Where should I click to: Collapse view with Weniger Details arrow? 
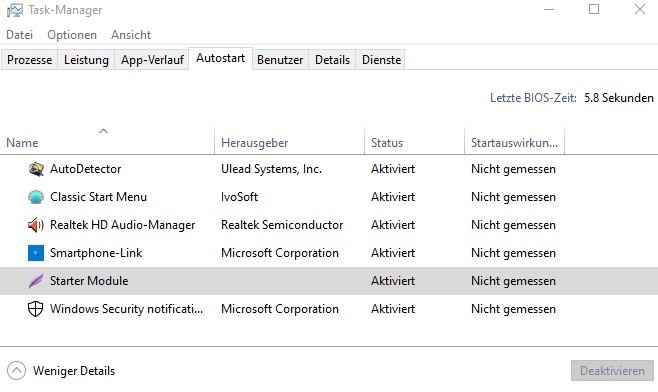[16, 371]
